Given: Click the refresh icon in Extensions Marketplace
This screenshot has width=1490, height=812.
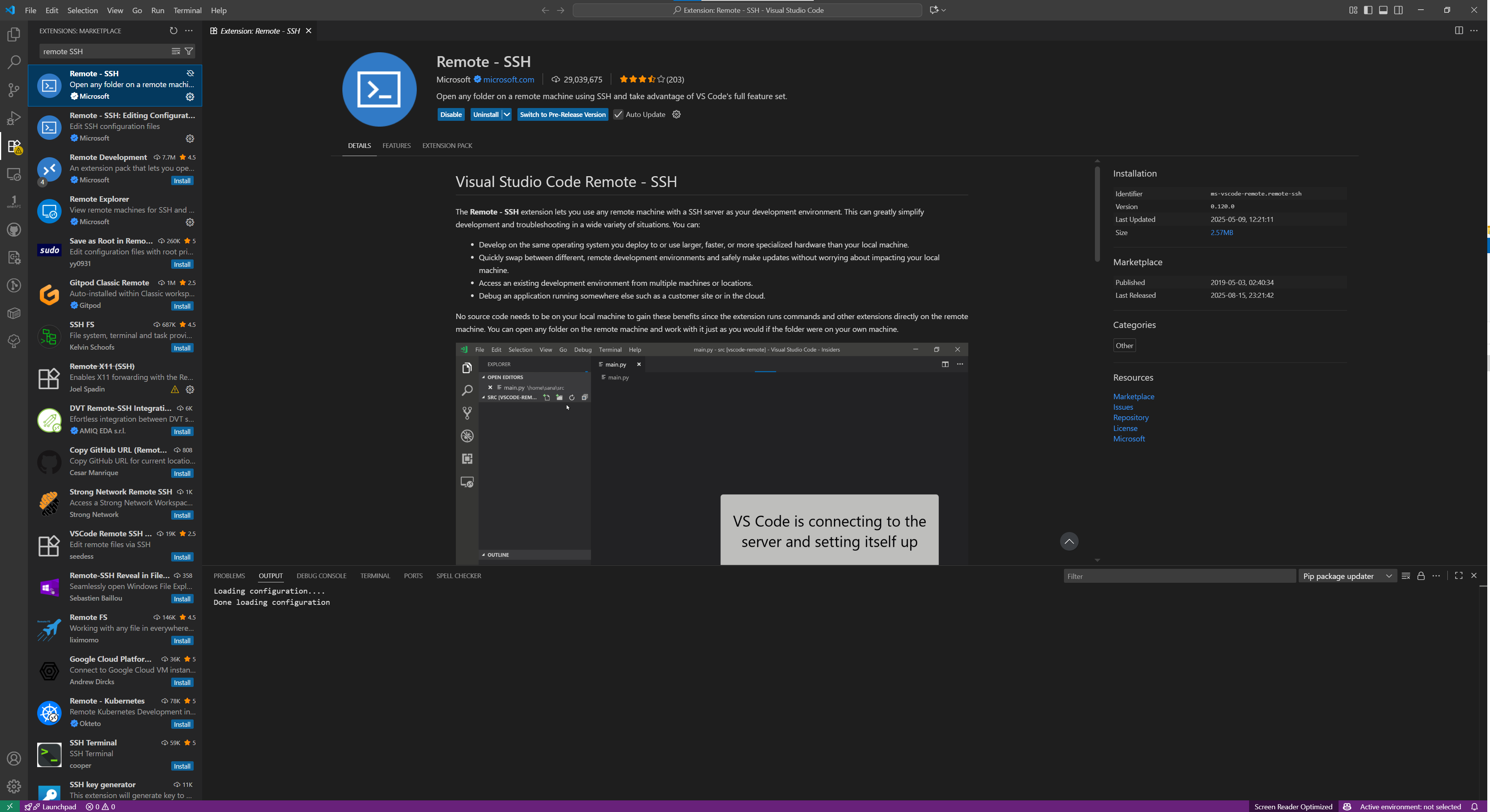Looking at the screenshot, I should (173, 31).
